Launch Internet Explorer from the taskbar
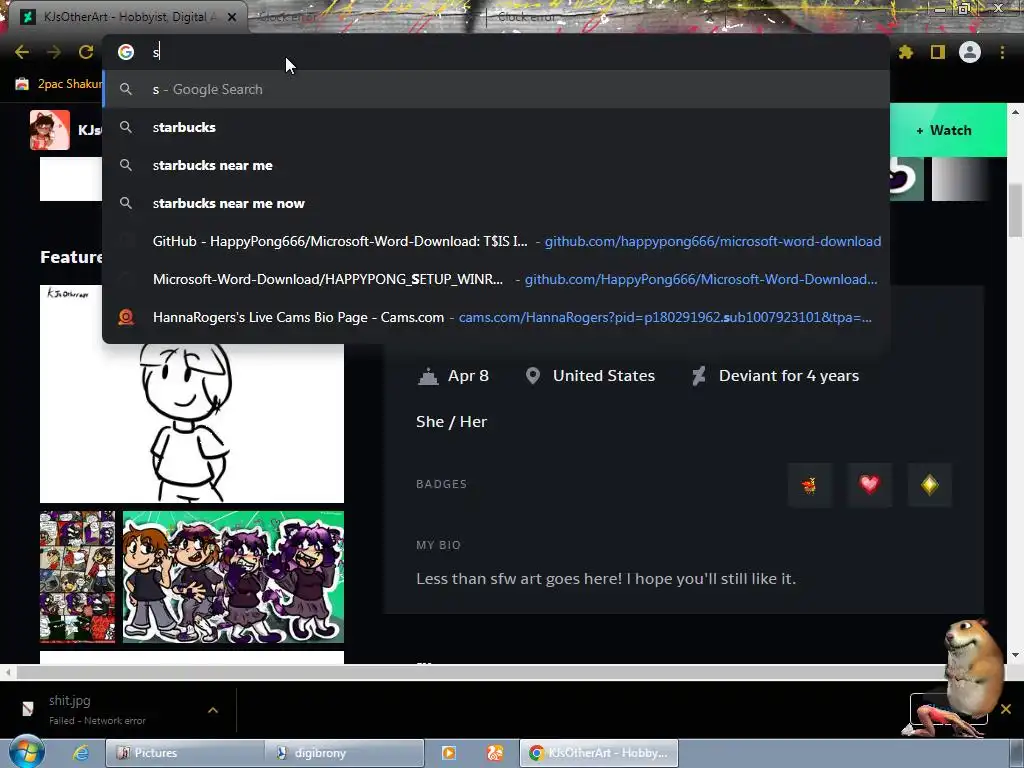 [80, 753]
